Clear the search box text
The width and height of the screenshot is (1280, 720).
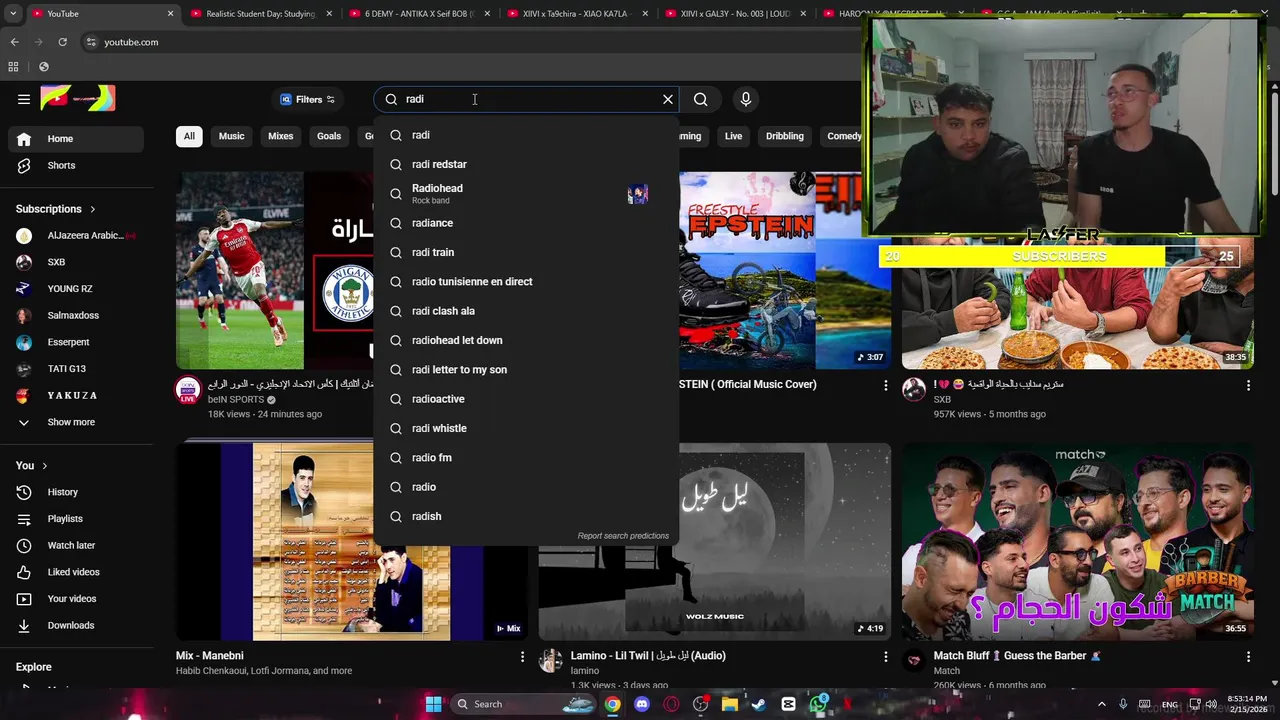[668, 99]
